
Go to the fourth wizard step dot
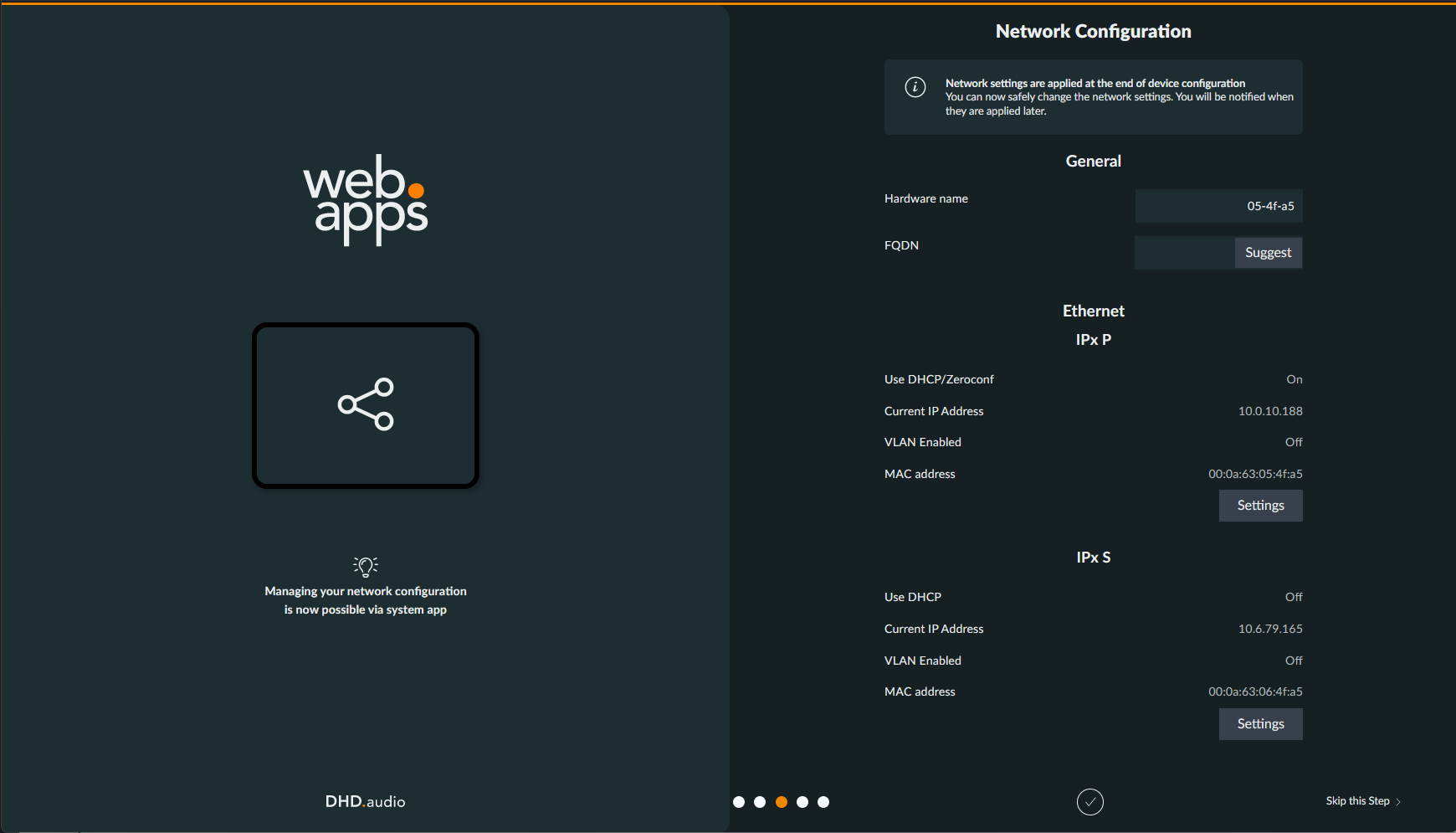coord(802,802)
